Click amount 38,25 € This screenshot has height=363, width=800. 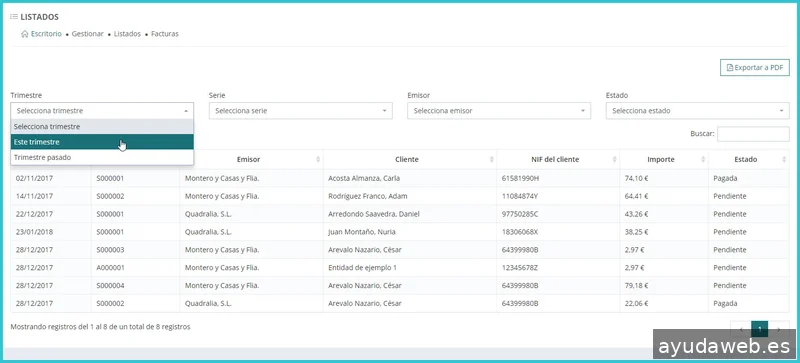tap(636, 232)
